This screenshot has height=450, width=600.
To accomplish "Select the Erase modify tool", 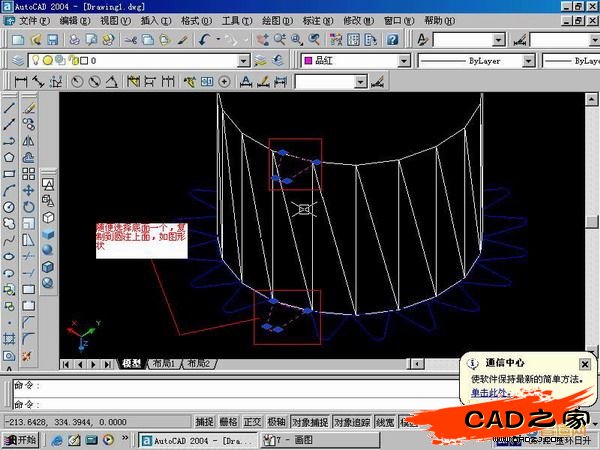I will tap(28, 107).
